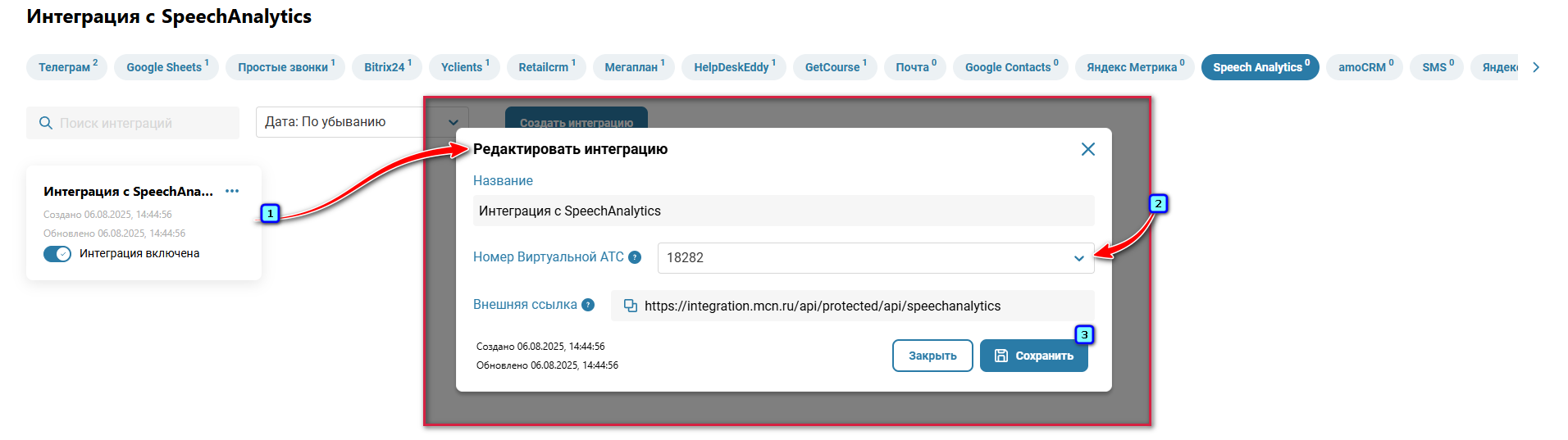The width and height of the screenshot is (1568, 440).
Task: Select the Speech Analytics tab
Action: click(1260, 67)
